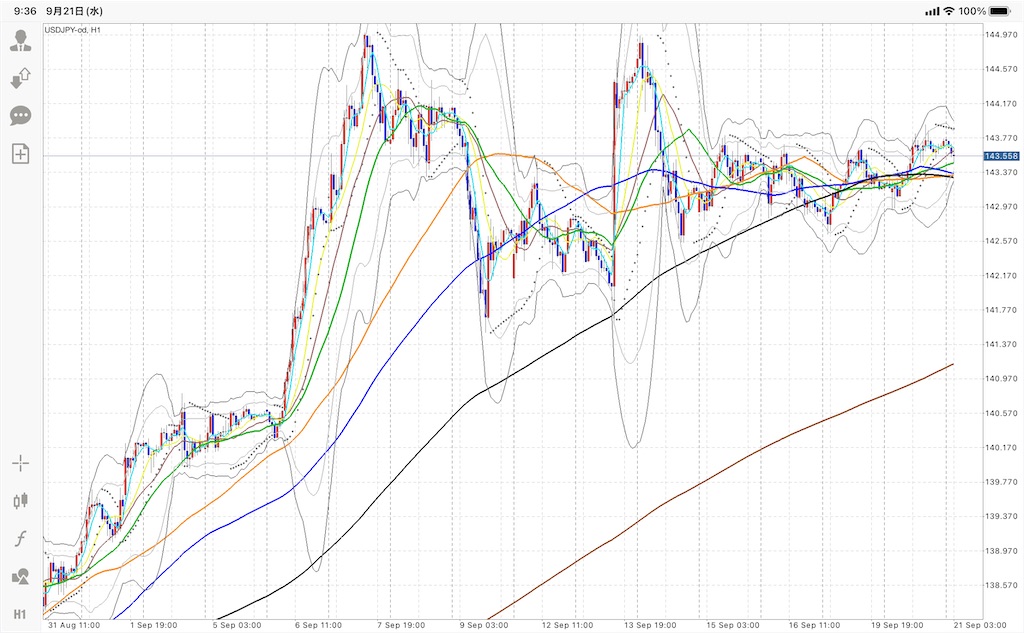Select the current price tag 143.558
This screenshot has width=1024, height=633.
1001,156
